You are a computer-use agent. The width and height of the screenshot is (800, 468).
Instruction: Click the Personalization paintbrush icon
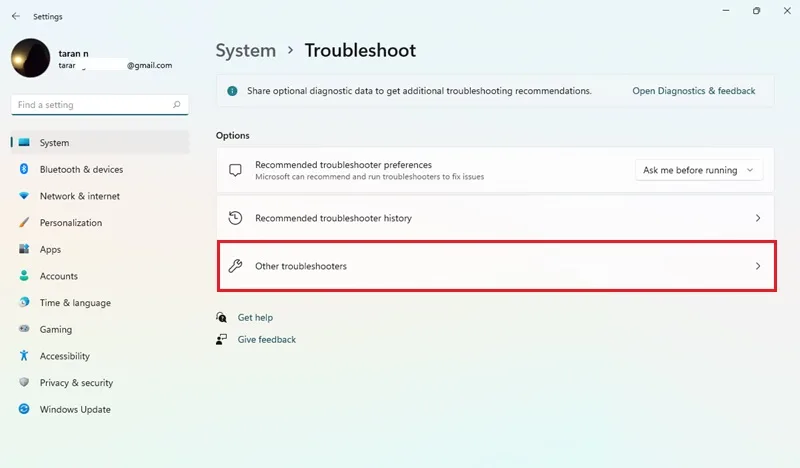[x=24, y=222]
